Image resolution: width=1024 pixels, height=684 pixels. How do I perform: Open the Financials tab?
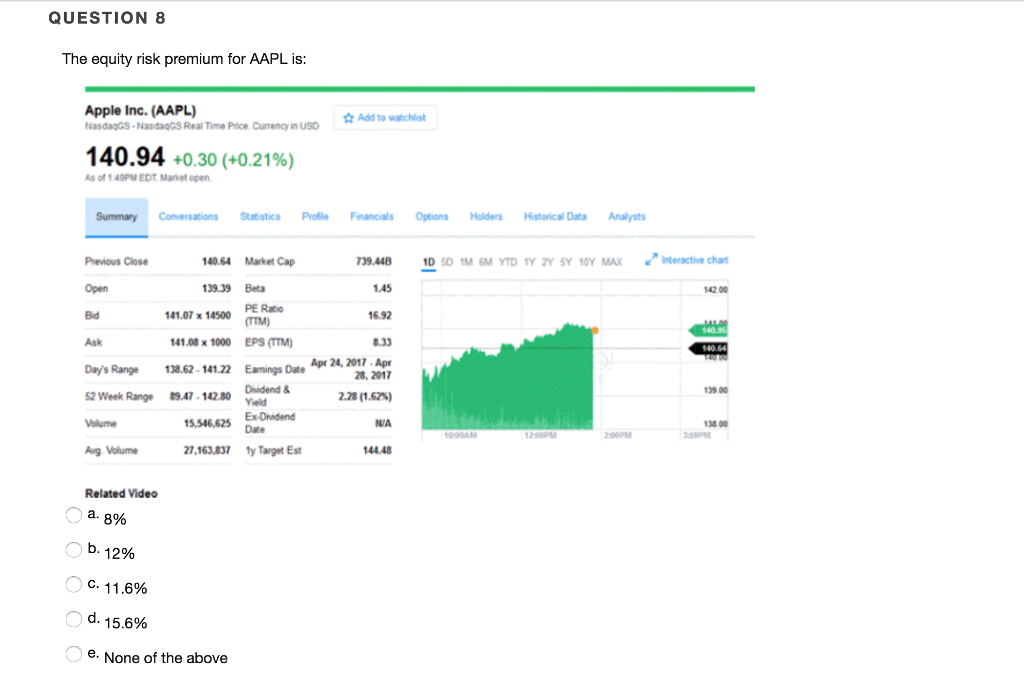[x=371, y=216]
